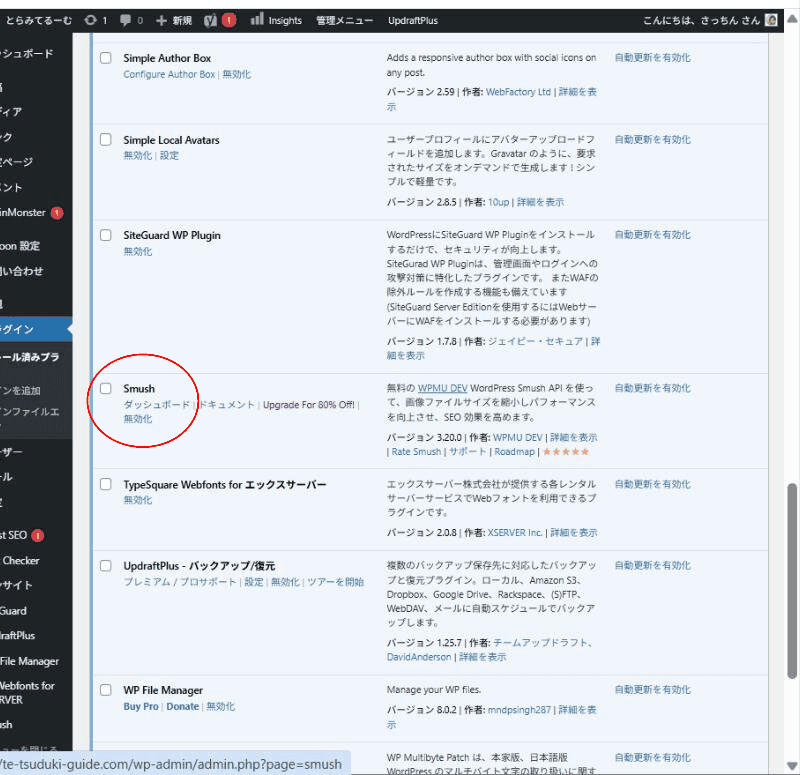Click the scrollbar up arrow

point(792,19)
